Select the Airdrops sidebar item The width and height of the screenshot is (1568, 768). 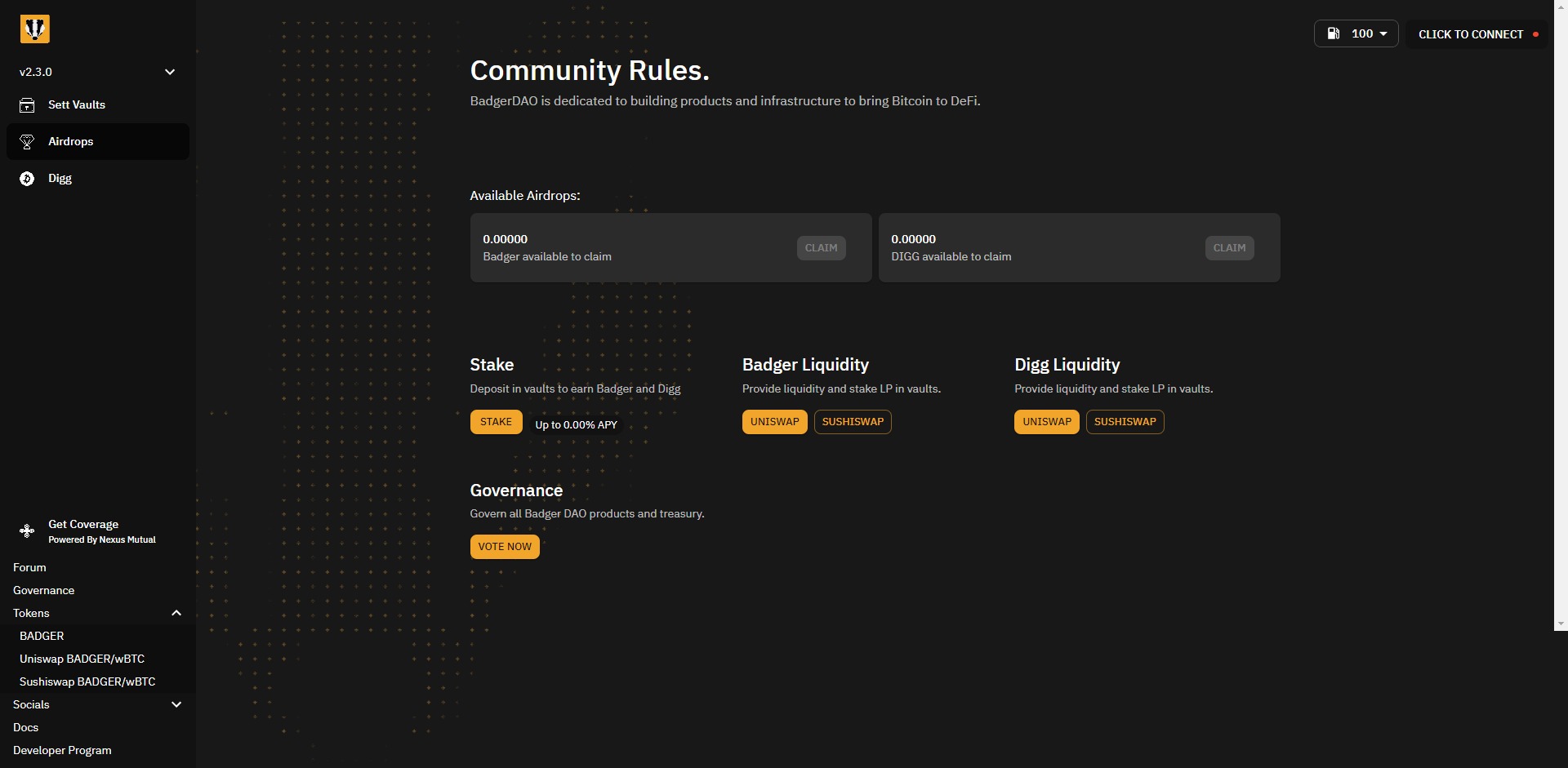[98, 142]
